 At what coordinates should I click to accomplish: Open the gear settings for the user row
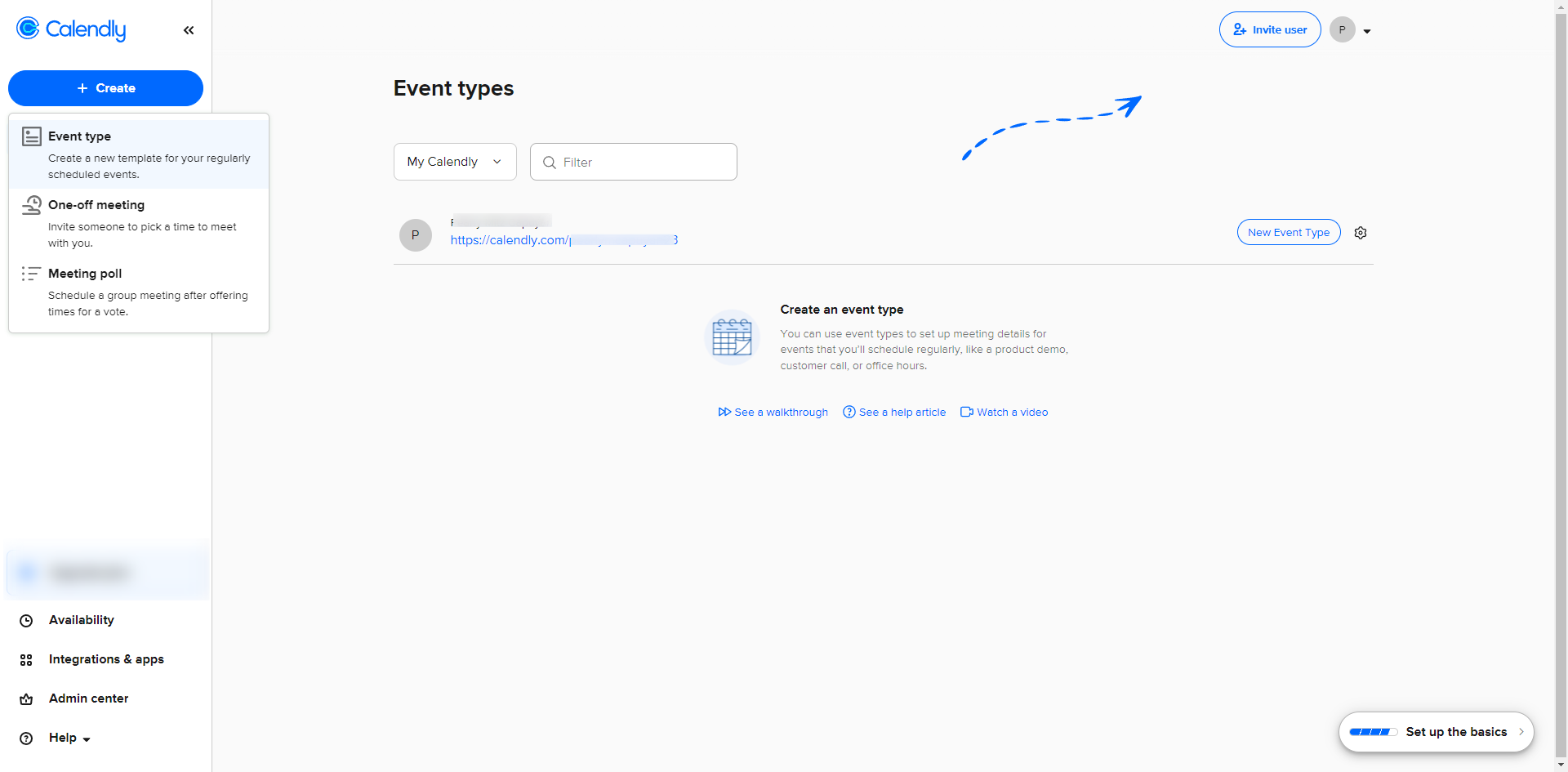1361,233
